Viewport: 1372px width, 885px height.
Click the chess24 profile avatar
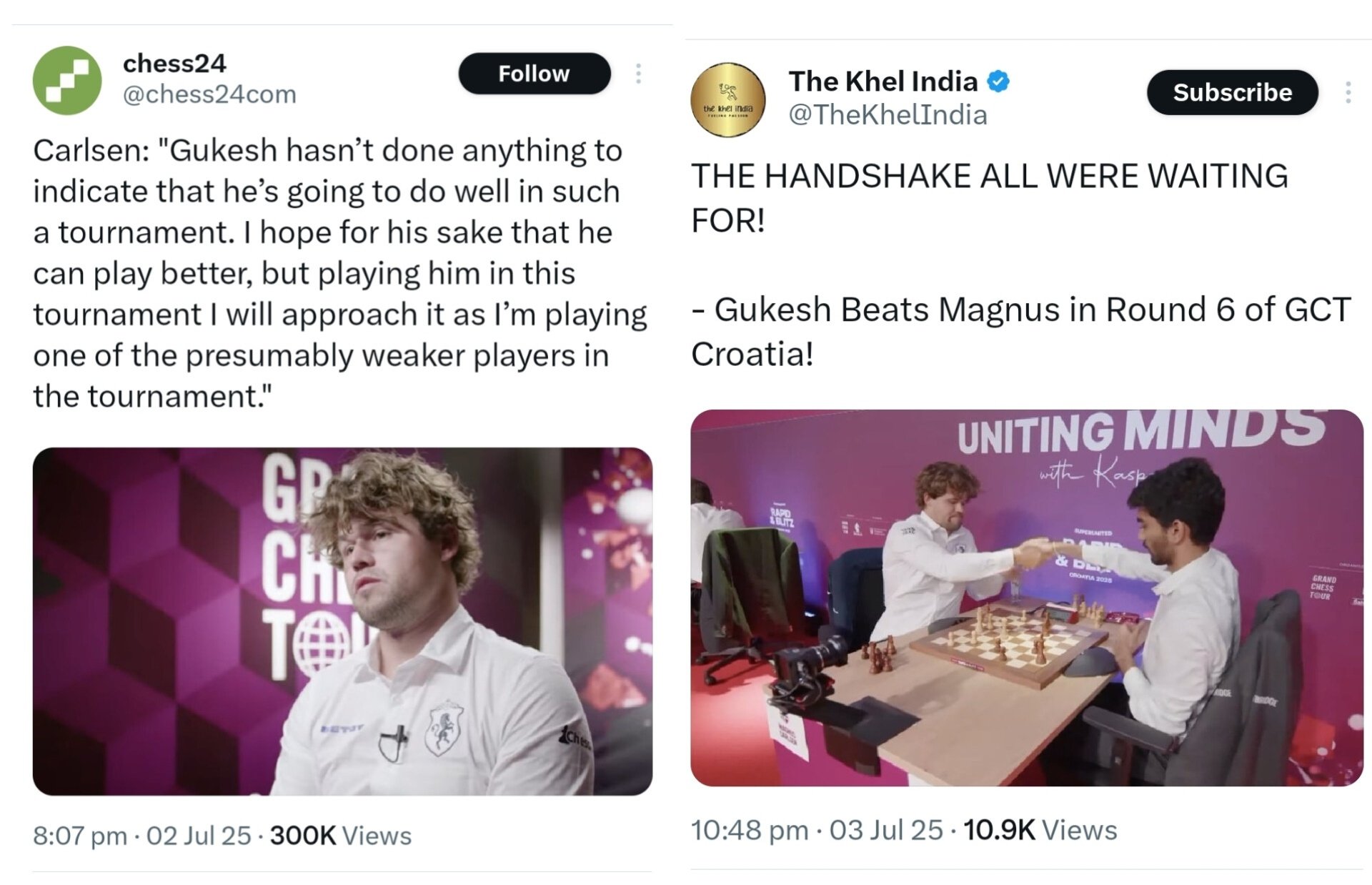point(67,80)
